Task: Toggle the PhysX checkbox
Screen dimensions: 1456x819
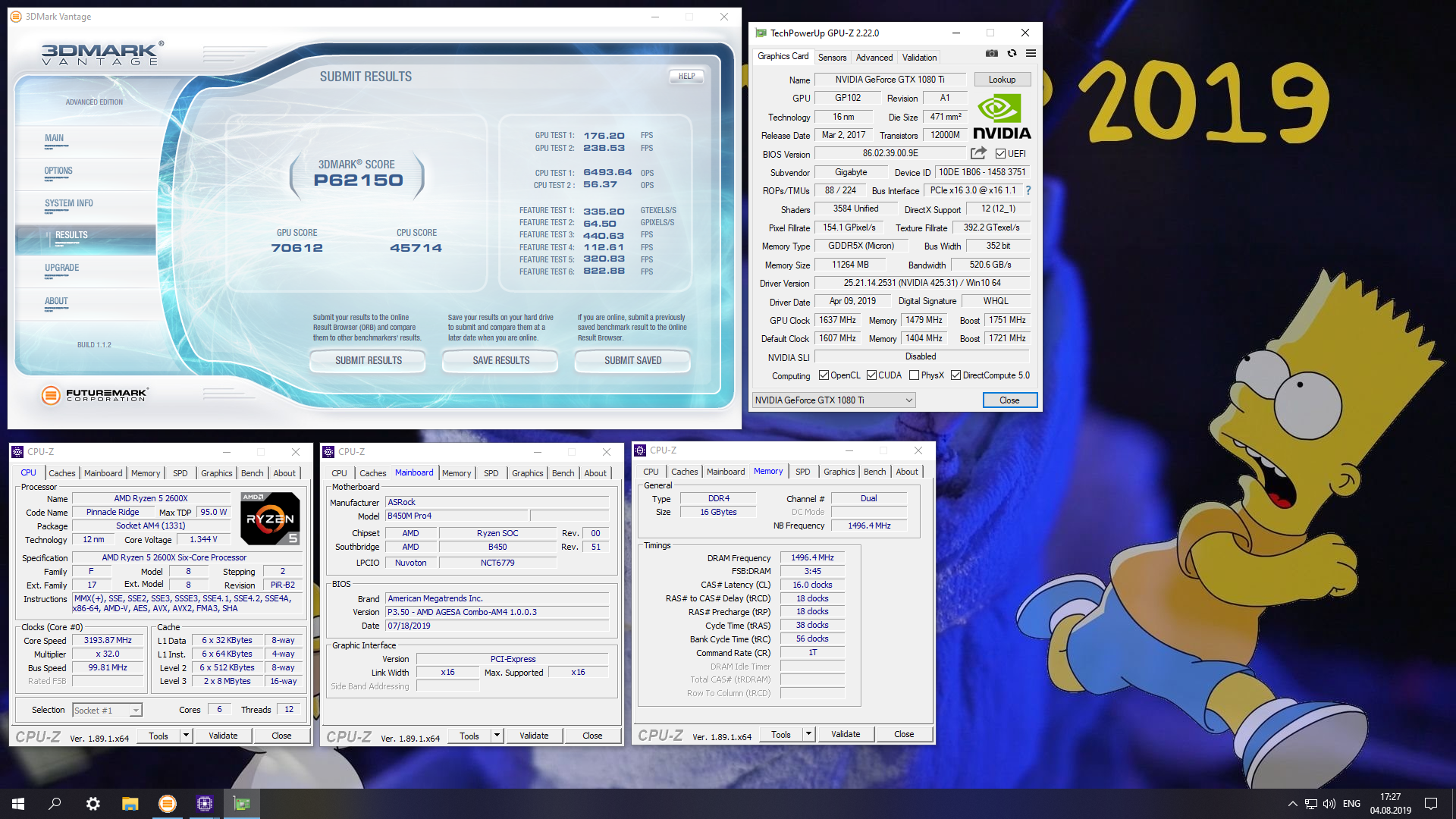Action: [914, 375]
